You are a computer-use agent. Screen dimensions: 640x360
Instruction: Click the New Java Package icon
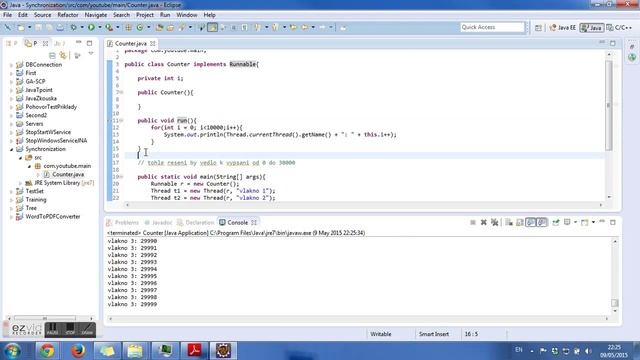[x=128, y=27]
